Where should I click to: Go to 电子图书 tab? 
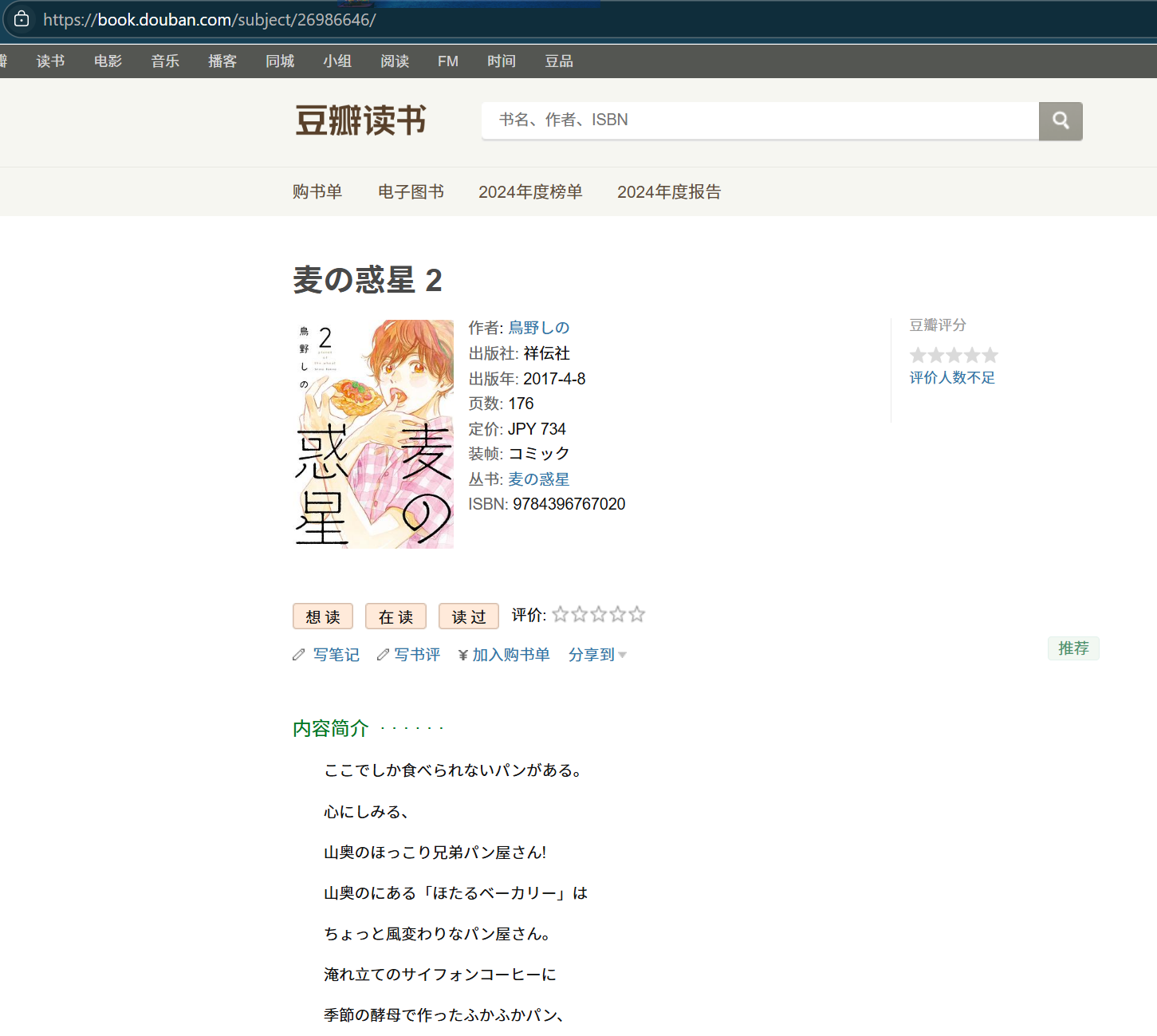point(411,191)
